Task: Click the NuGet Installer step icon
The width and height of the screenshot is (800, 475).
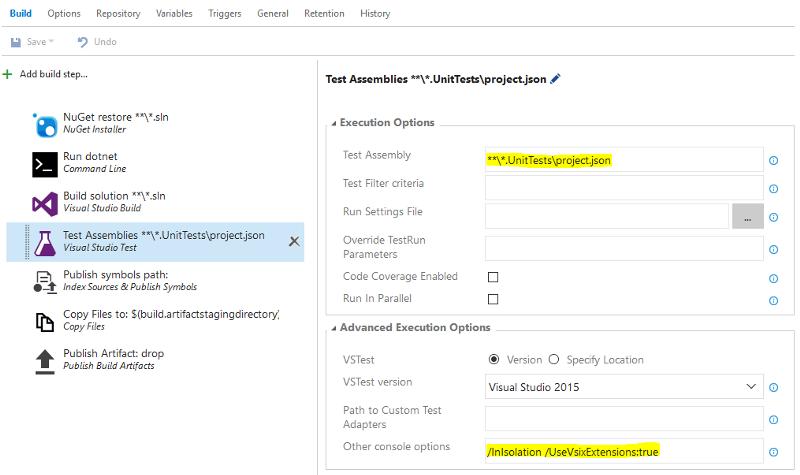Action: pyautogui.click(x=45, y=124)
